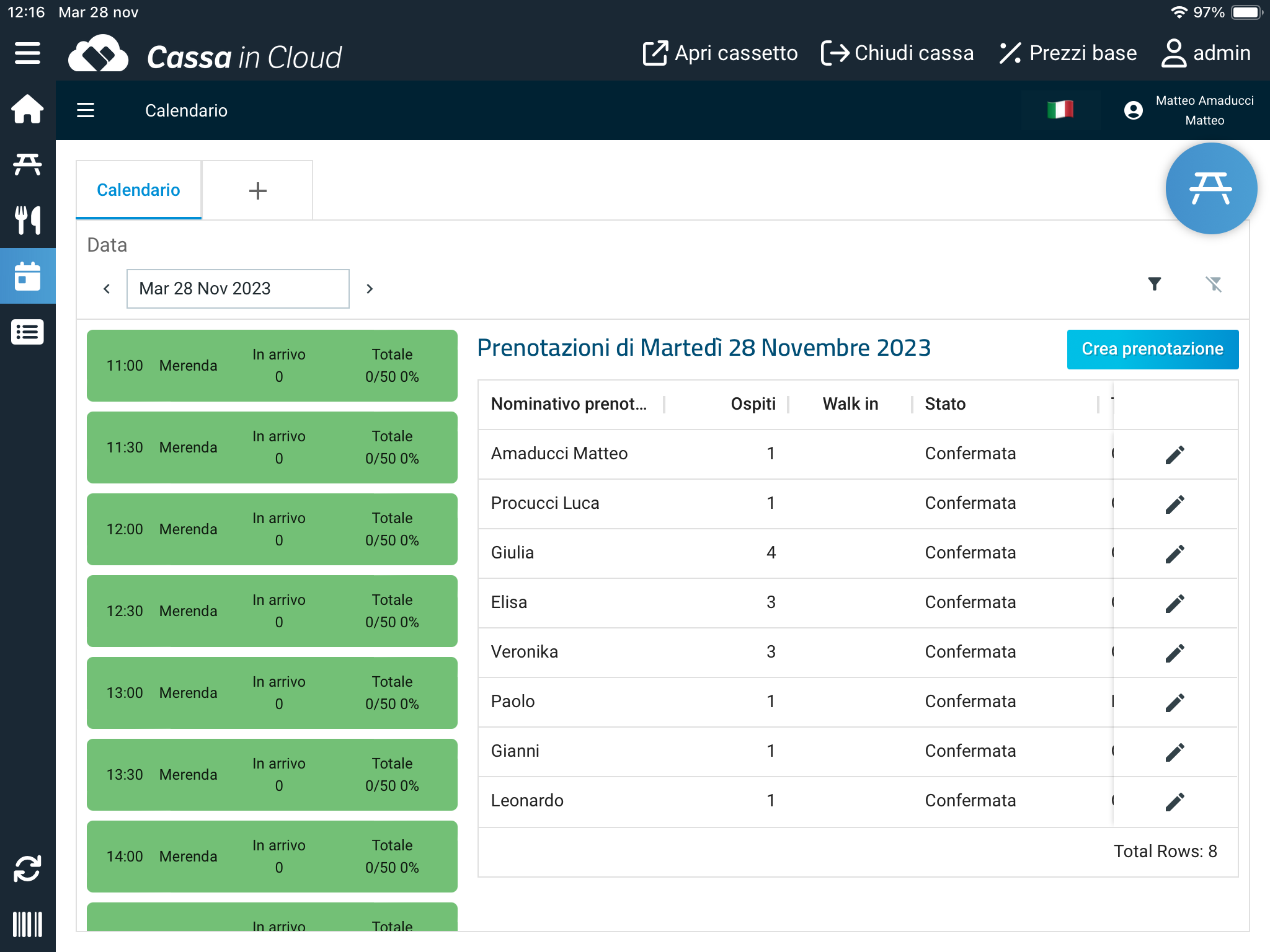Tap the blue round table floating button
1270x952 pixels.
(x=1210, y=188)
